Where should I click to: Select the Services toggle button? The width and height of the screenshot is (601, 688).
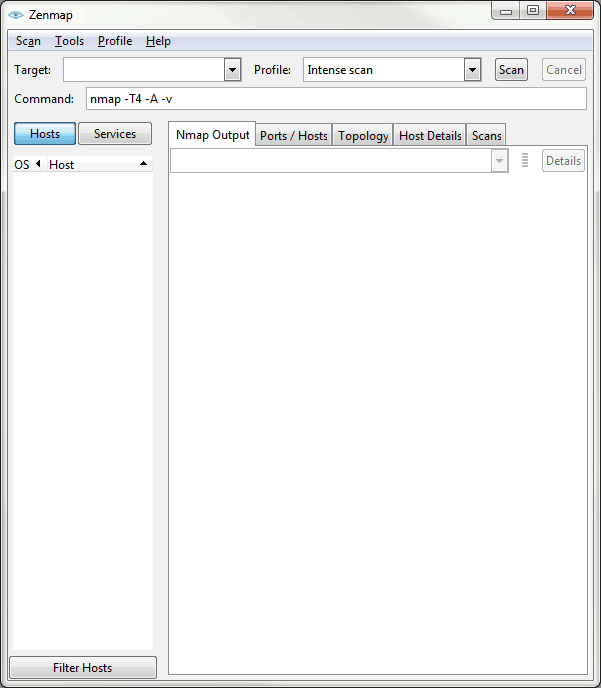(115, 134)
